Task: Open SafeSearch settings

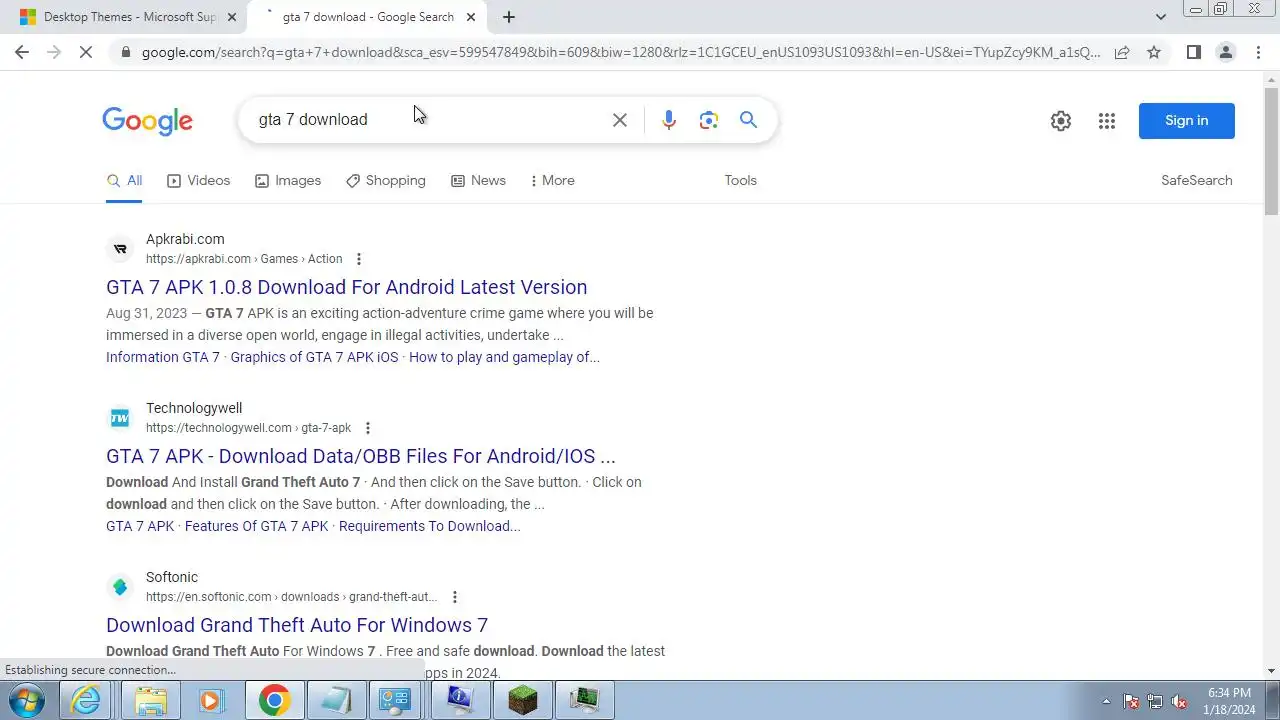Action: 1196,181
